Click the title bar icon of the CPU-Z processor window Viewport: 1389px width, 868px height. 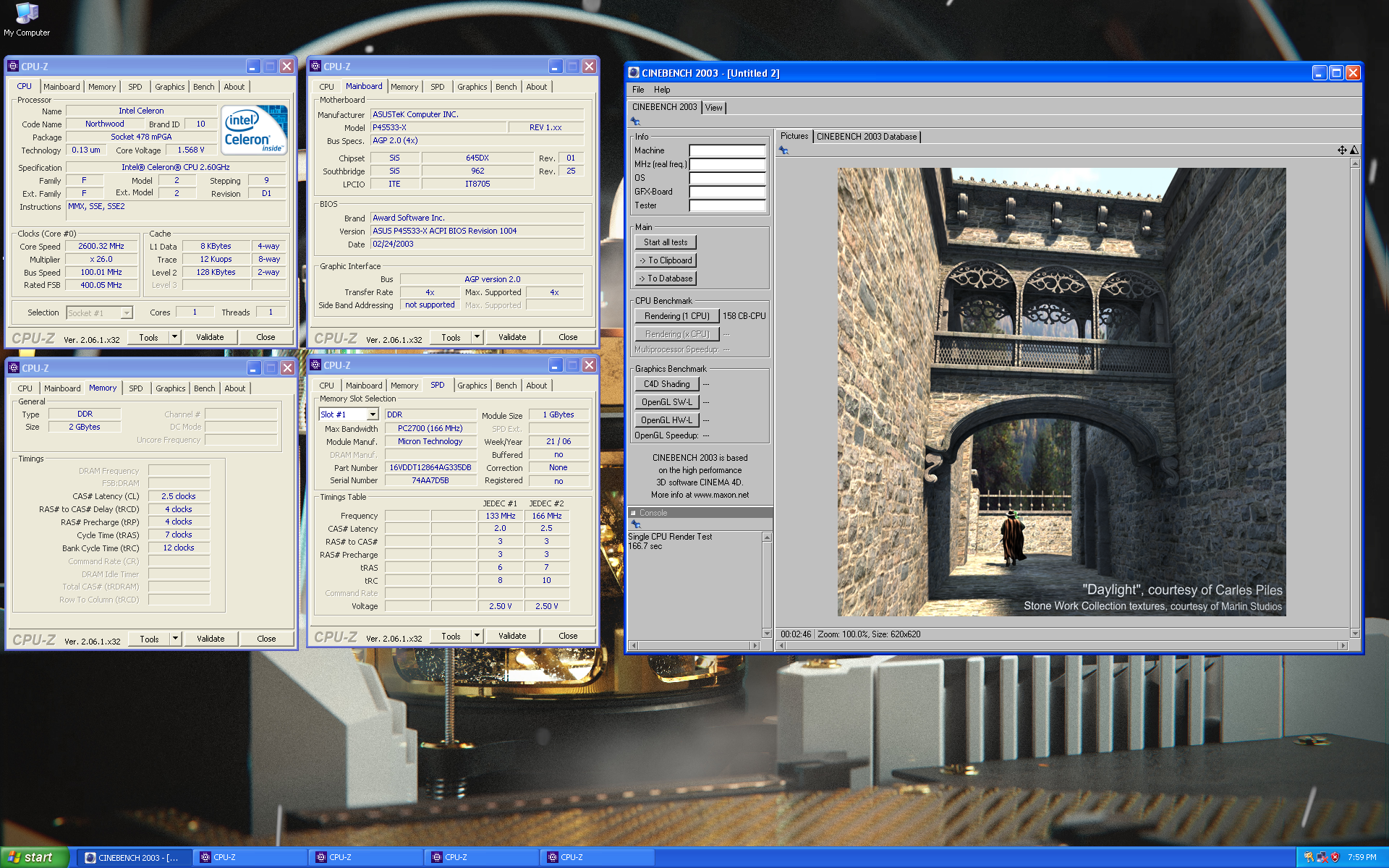13,67
